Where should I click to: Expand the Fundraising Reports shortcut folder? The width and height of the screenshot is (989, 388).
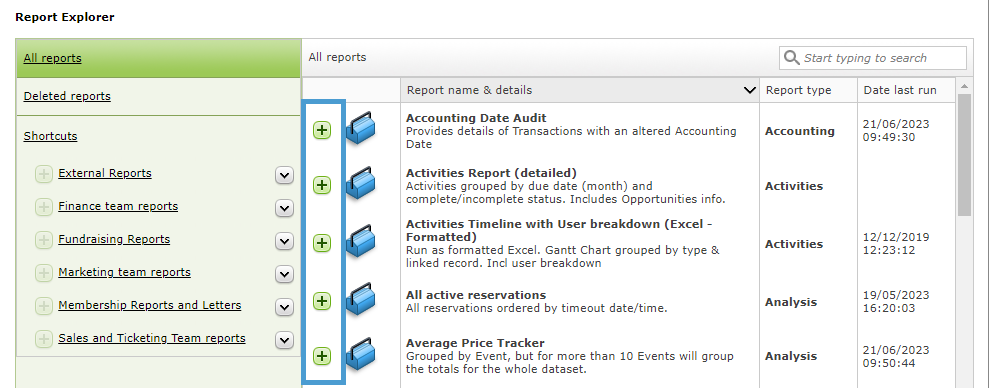click(x=44, y=240)
